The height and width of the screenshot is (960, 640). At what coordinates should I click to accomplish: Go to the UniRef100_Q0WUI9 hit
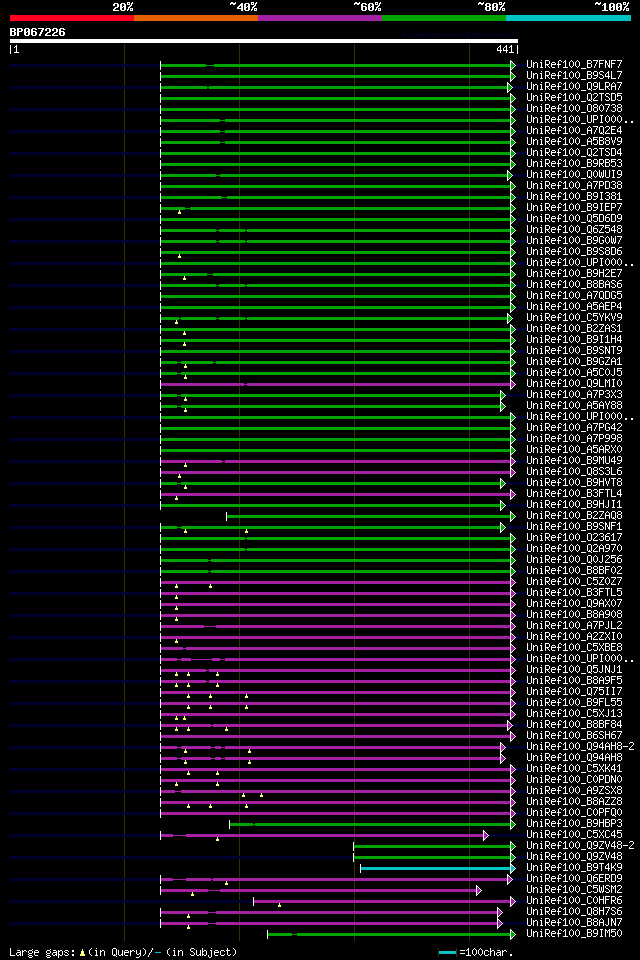point(574,174)
